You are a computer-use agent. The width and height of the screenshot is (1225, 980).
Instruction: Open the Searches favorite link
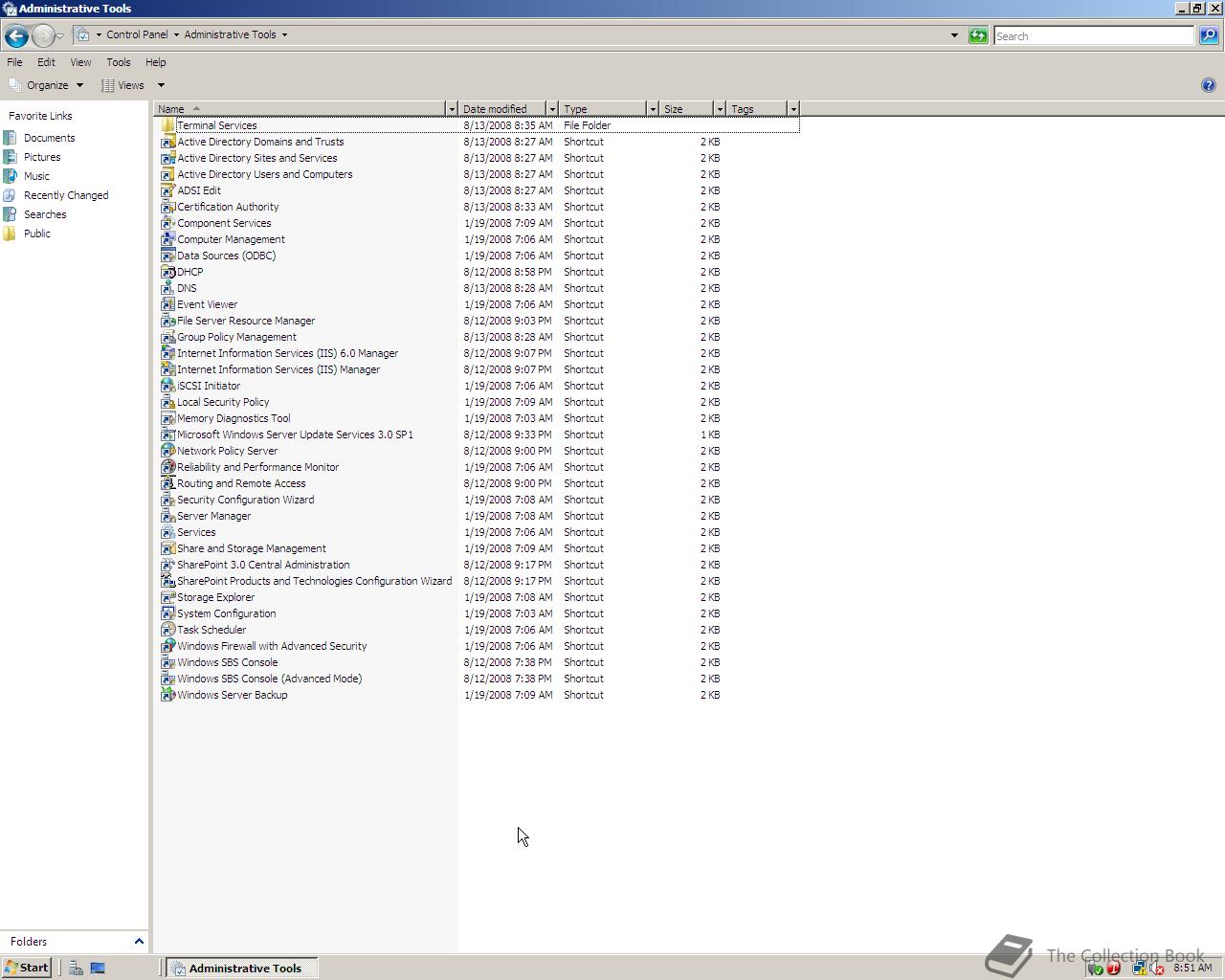click(45, 214)
